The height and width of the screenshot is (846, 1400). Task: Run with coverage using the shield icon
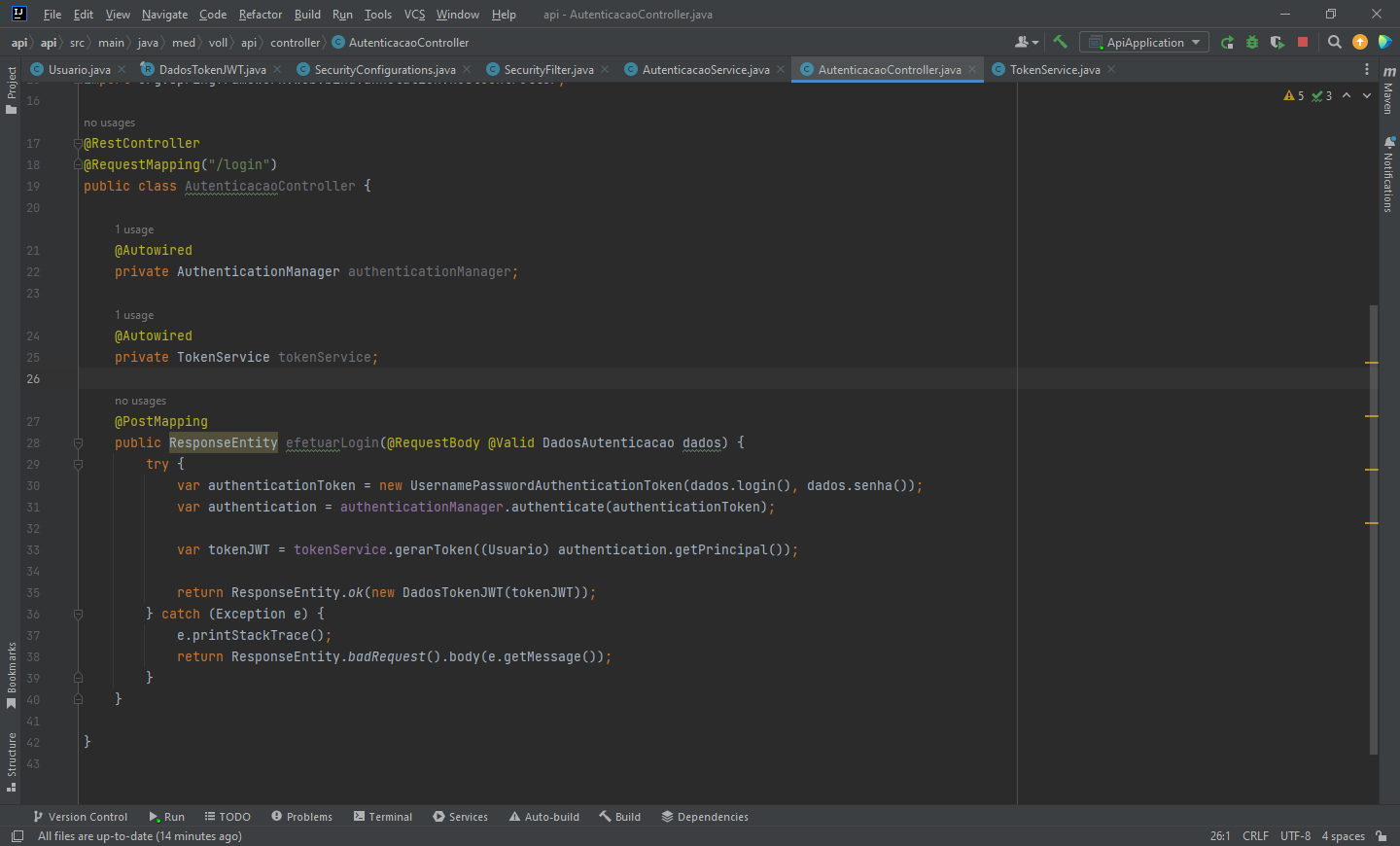click(1277, 42)
